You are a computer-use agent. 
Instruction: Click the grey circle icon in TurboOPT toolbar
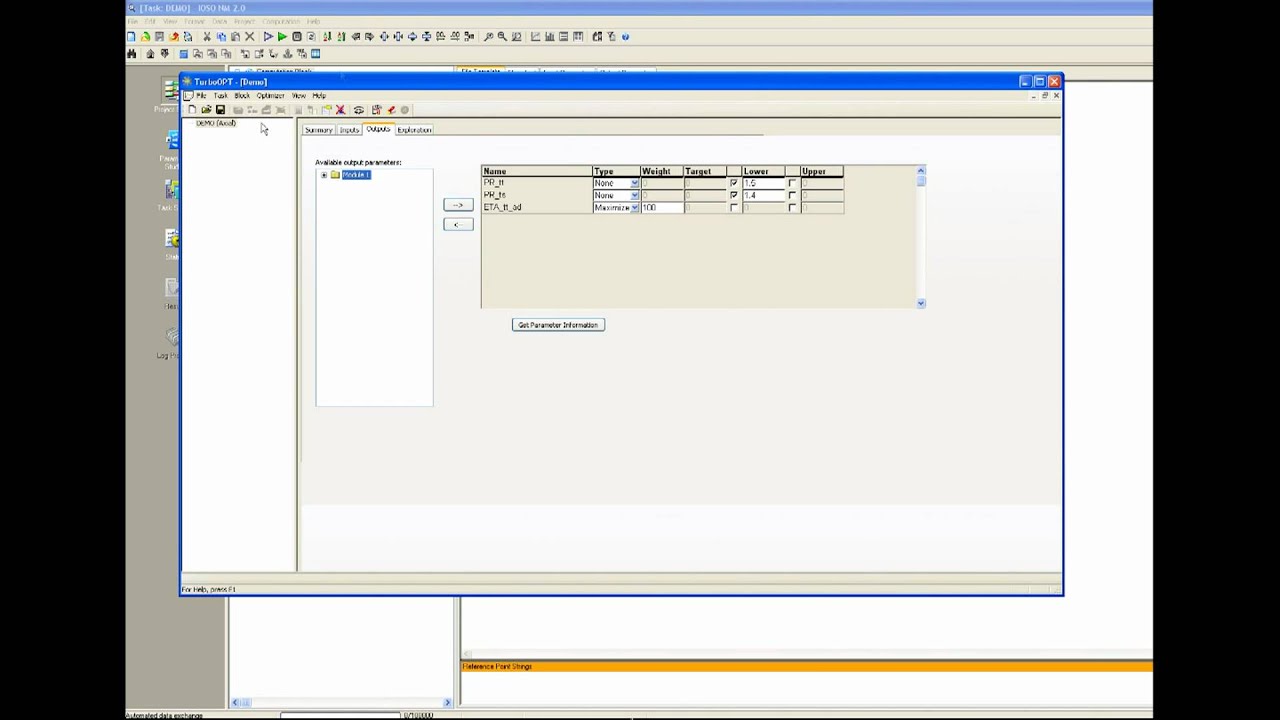click(x=405, y=110)
